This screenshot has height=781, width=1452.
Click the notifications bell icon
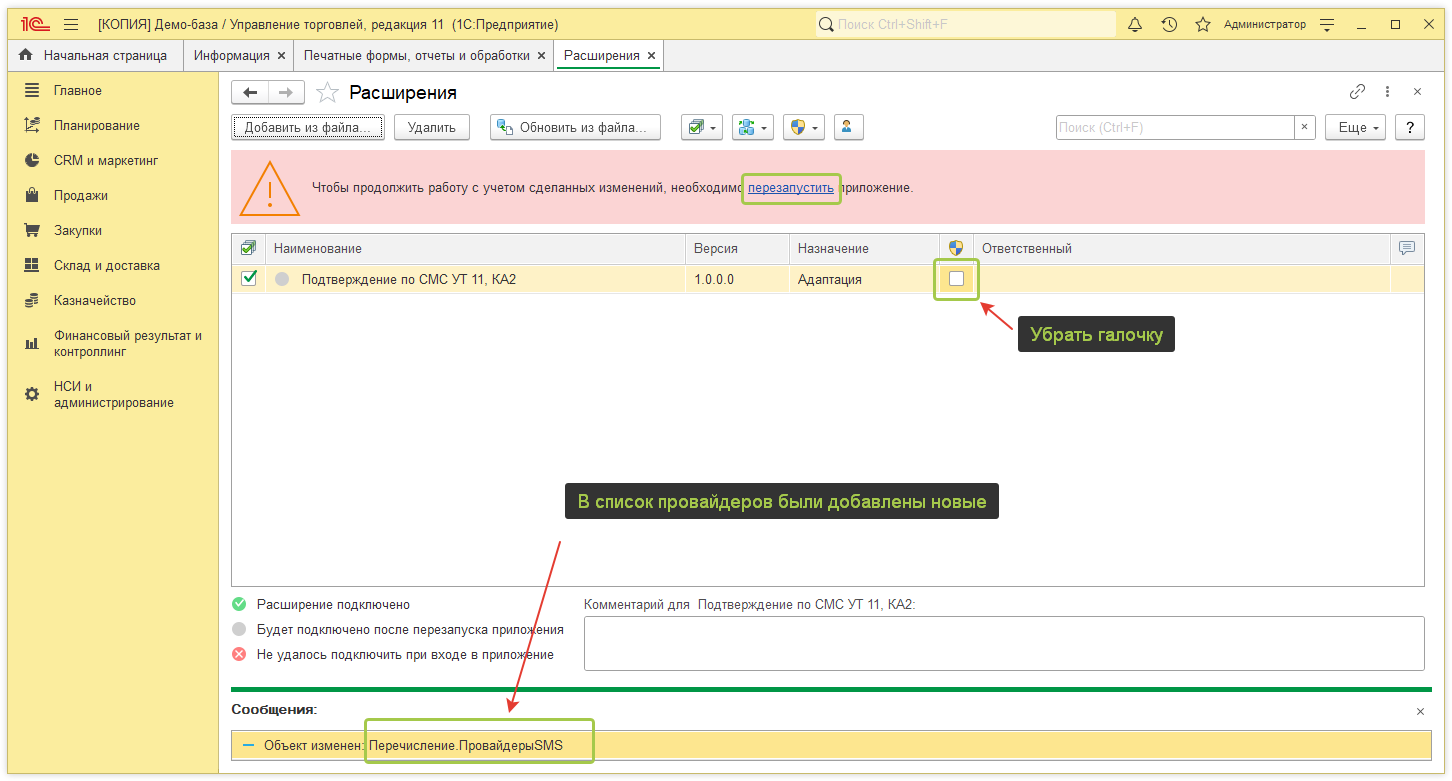(1135, 25)
